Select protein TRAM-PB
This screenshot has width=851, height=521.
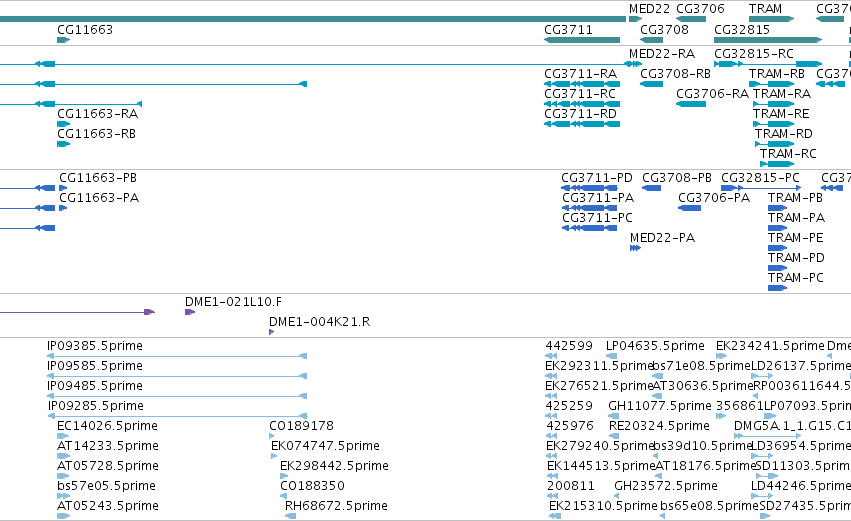[795, 198]
